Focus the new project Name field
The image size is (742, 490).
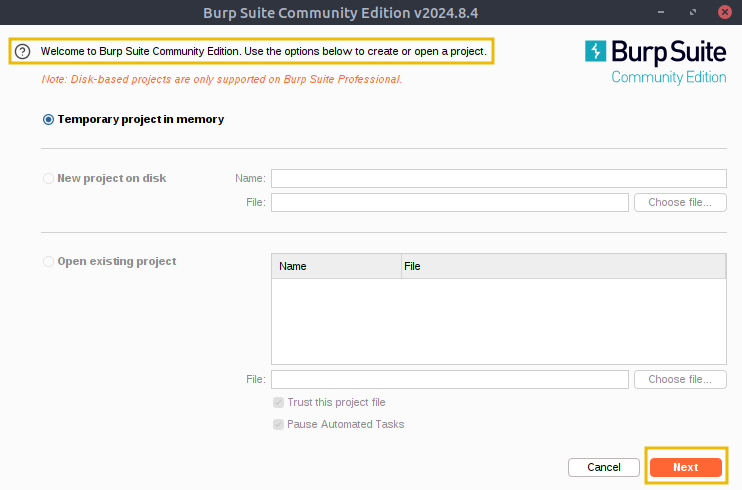[x=499, y=178]
